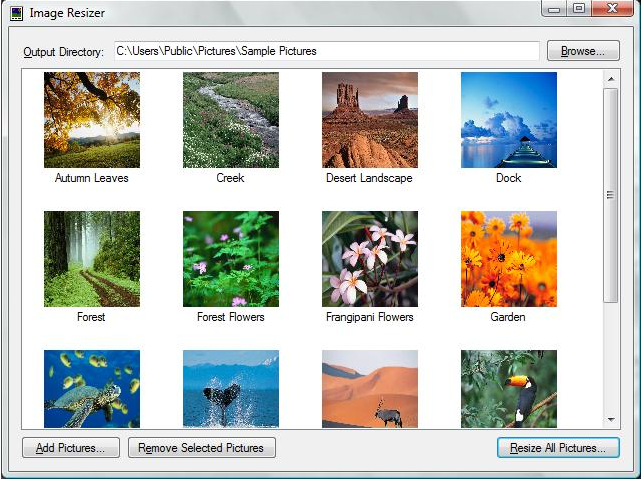
Task: Select the Frangipani Flowers thumbnail
Action: 370,259
